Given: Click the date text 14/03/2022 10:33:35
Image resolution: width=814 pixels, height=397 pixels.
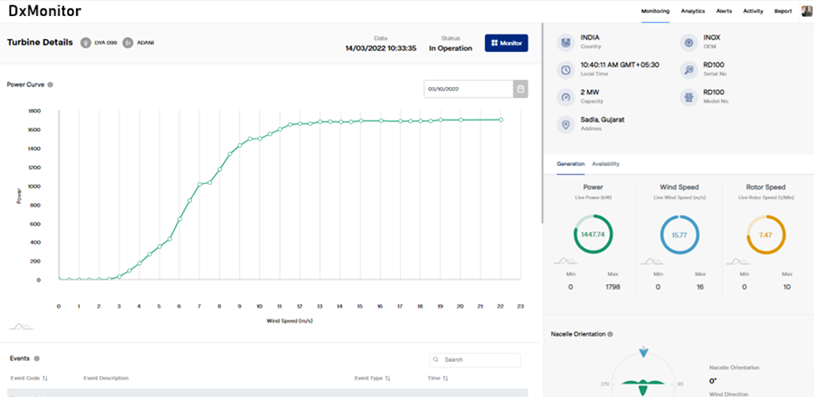Looking at the screenshot, I should [381, 48].
